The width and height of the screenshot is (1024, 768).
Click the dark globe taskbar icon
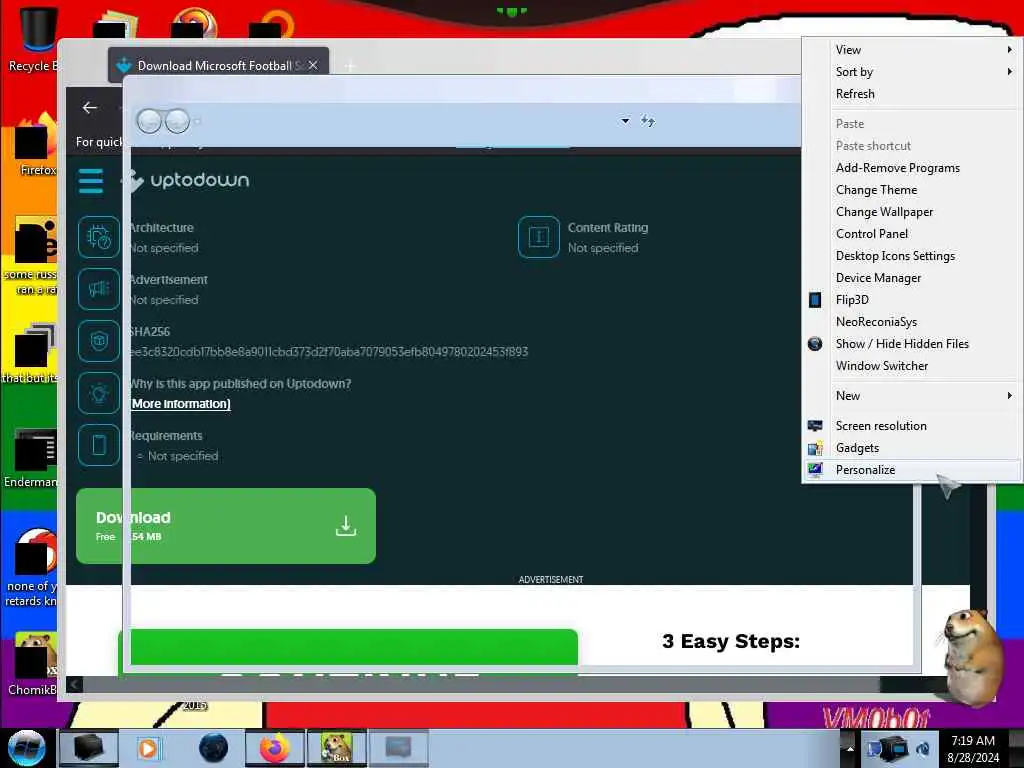pyautogui.click(x=214, y=748)
